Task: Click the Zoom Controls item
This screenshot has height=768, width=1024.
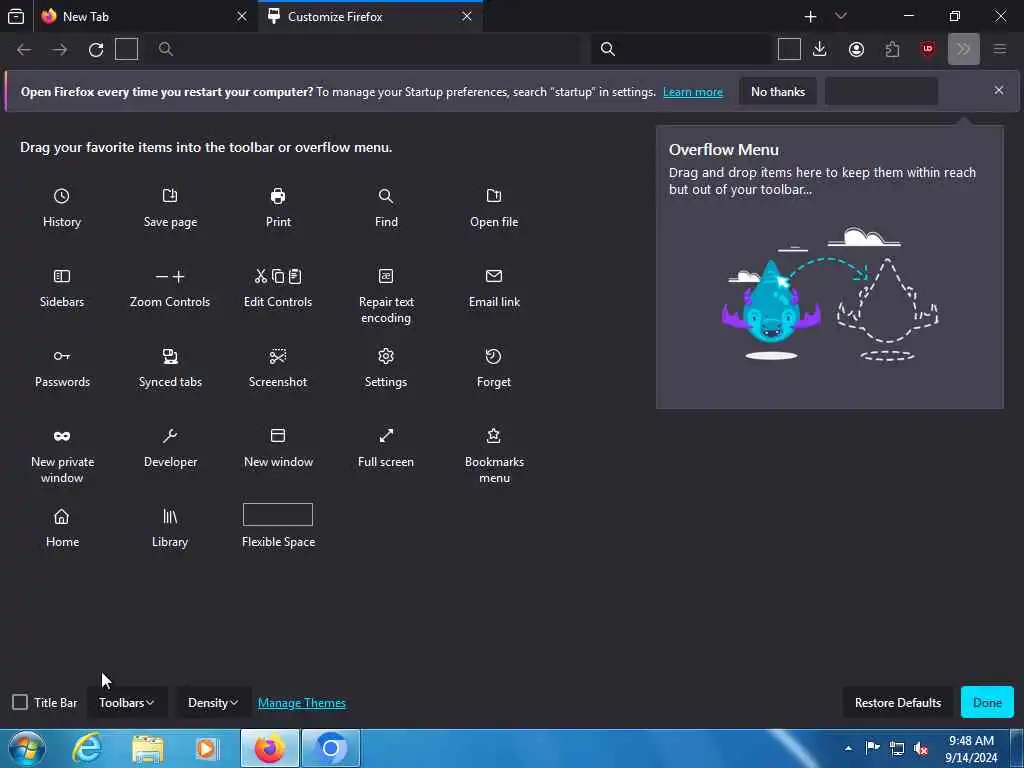Action: click(x=170, y=288)
